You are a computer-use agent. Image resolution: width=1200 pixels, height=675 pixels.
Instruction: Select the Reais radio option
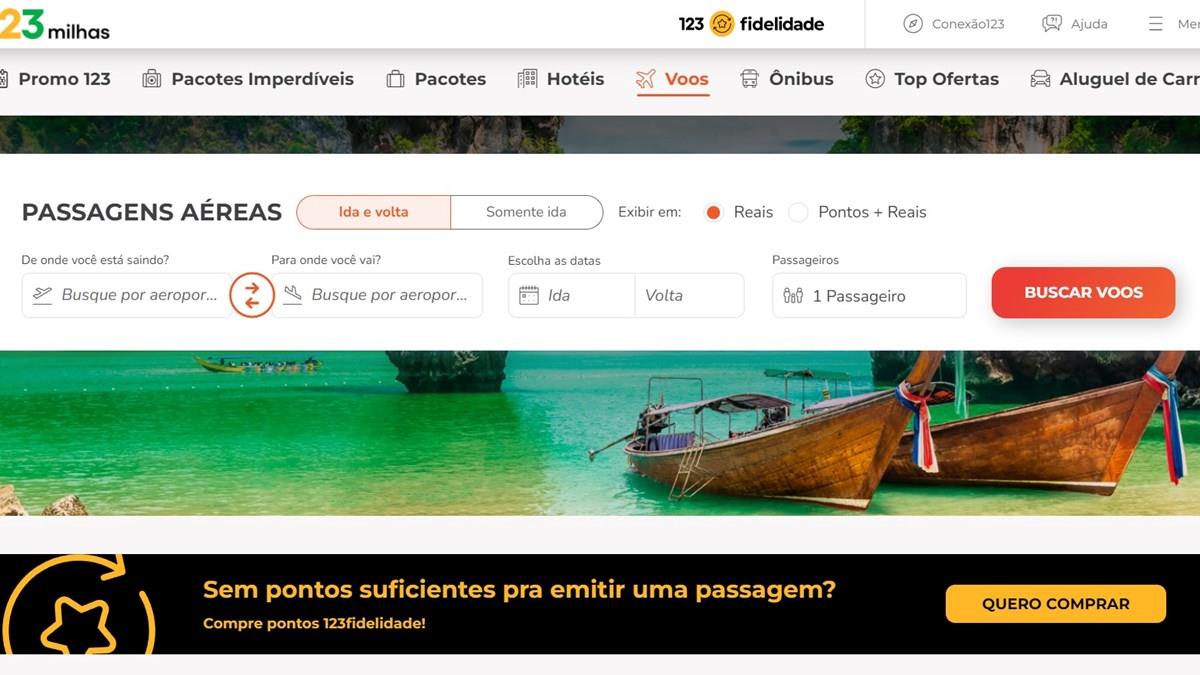point(713,212)
